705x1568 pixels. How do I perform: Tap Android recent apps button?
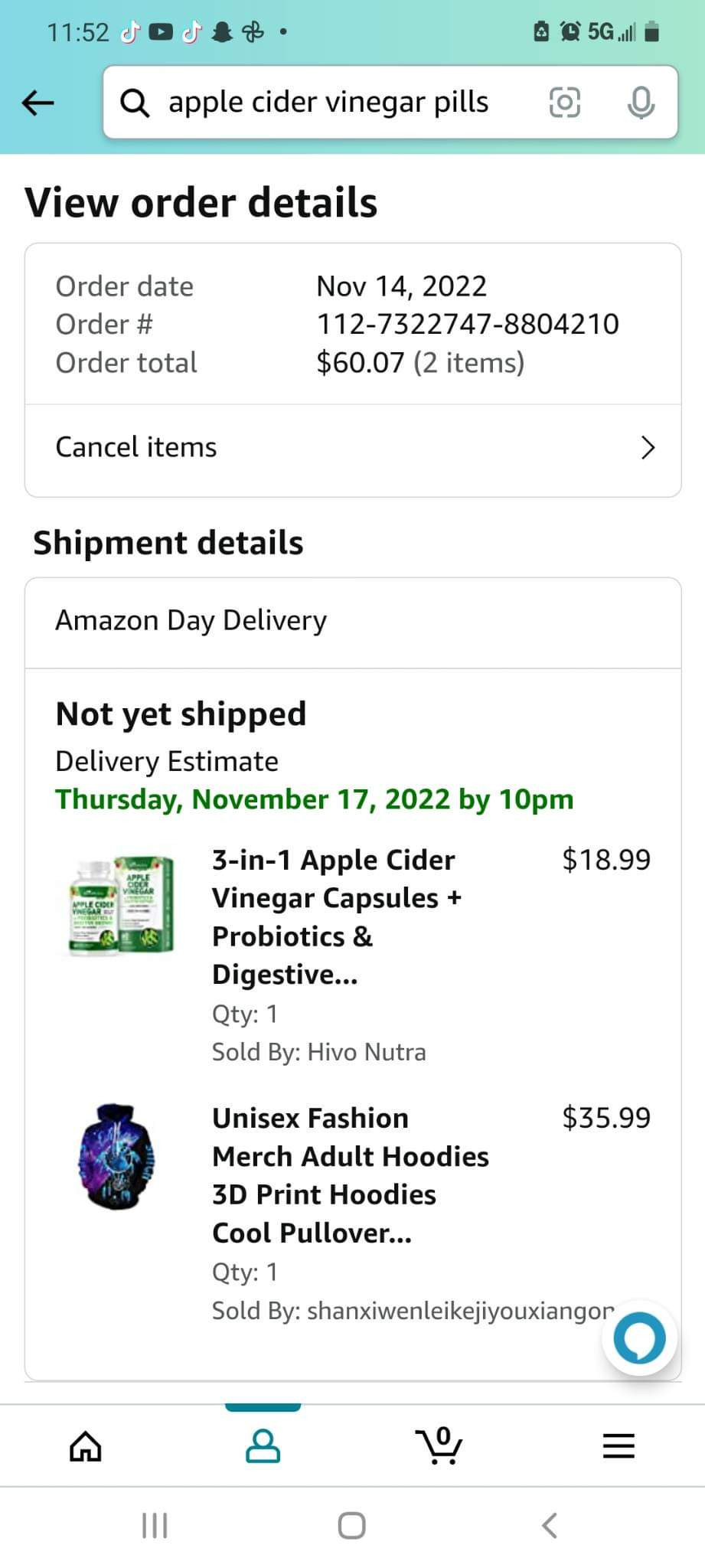tap(155, 1525)
